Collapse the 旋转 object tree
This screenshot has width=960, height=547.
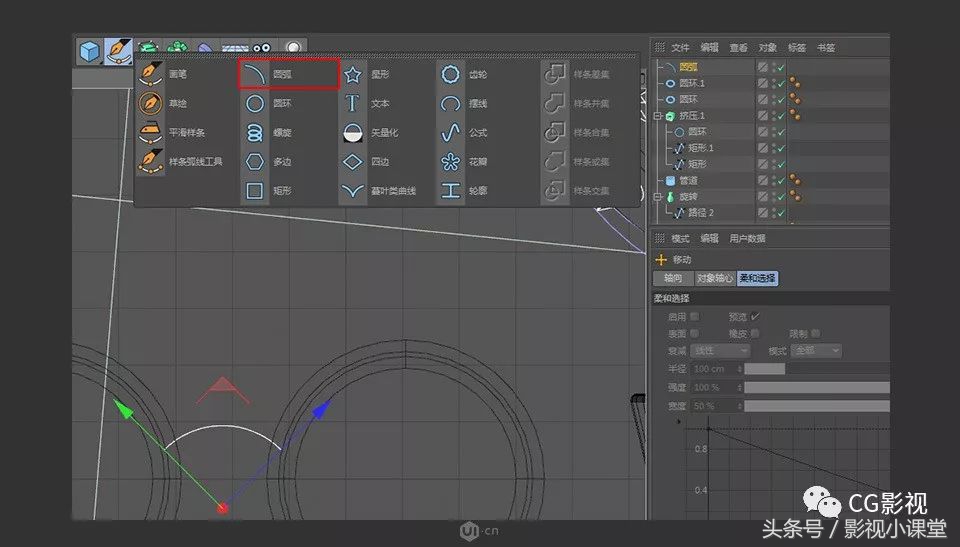pyautogui.click(x=658, y=197)
